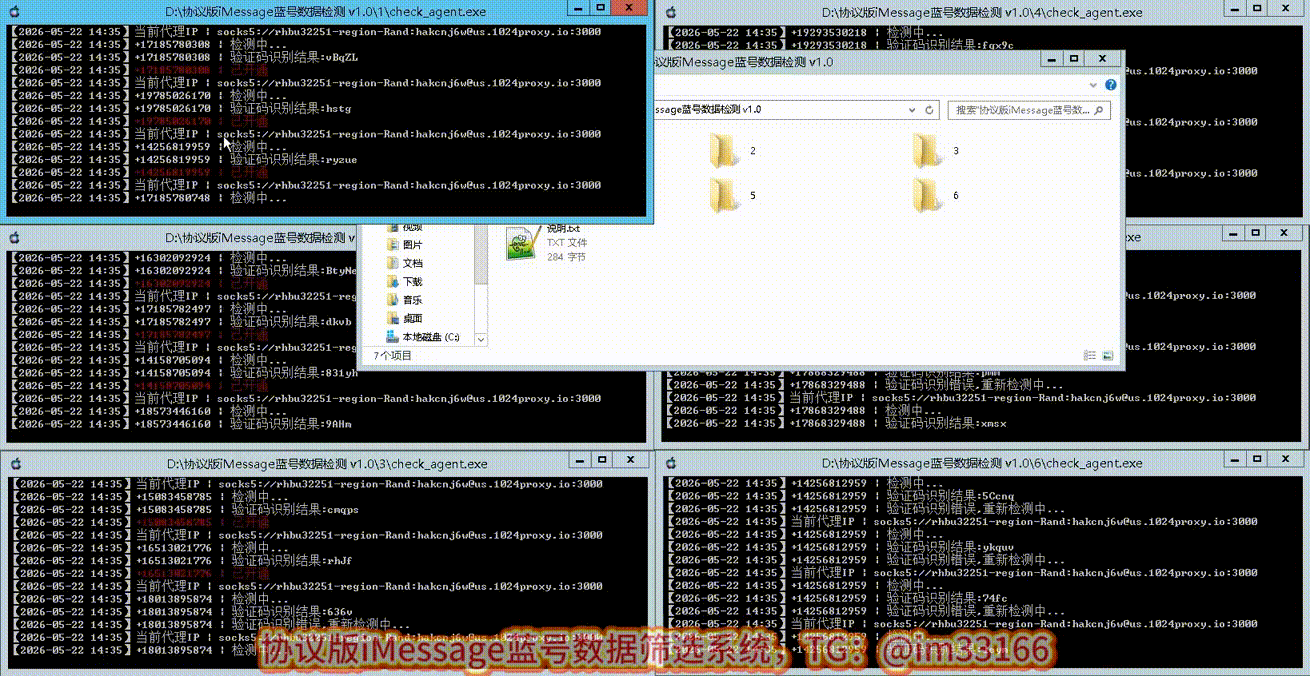Click +17868329488 验证码识别错误 line in right-middle console

click(866, 385)
